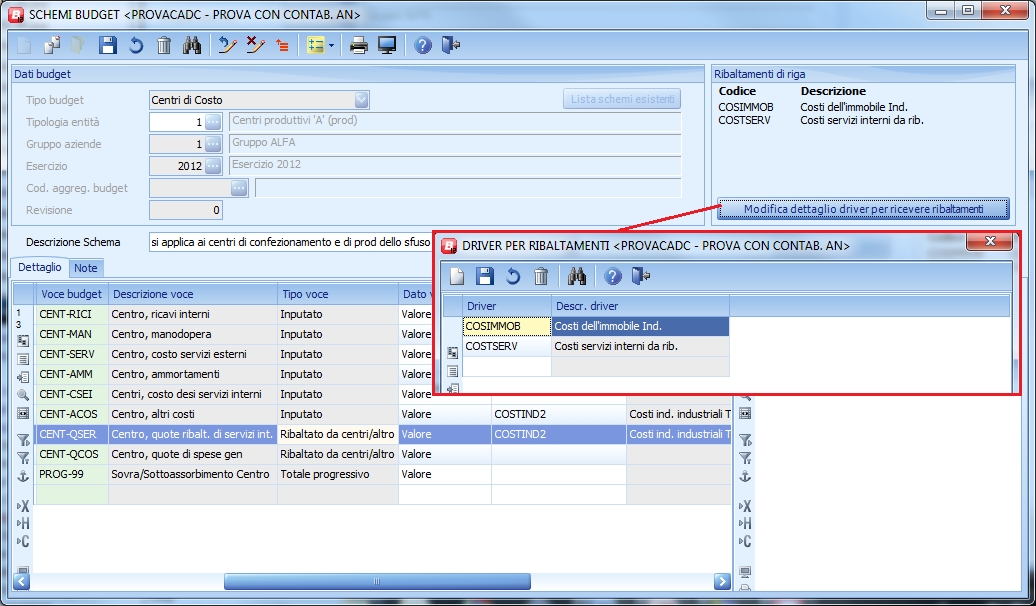Click the trash icon in DRIVER PER RIBALTAMENTI toolbar
The image size is (1036, 606).
coord(541,276)
